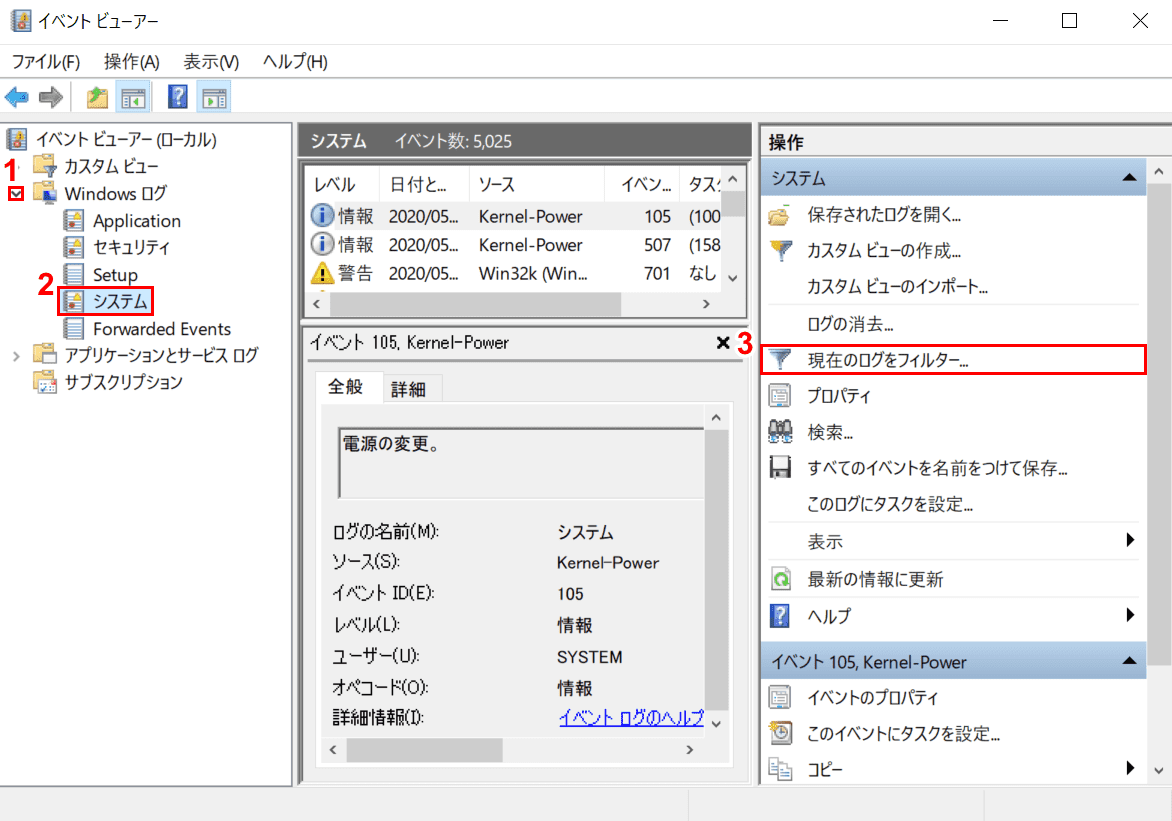Toggle the action pane toolbar icon
This screenshot has width=1172, height=821.
[x=214, y=97]
